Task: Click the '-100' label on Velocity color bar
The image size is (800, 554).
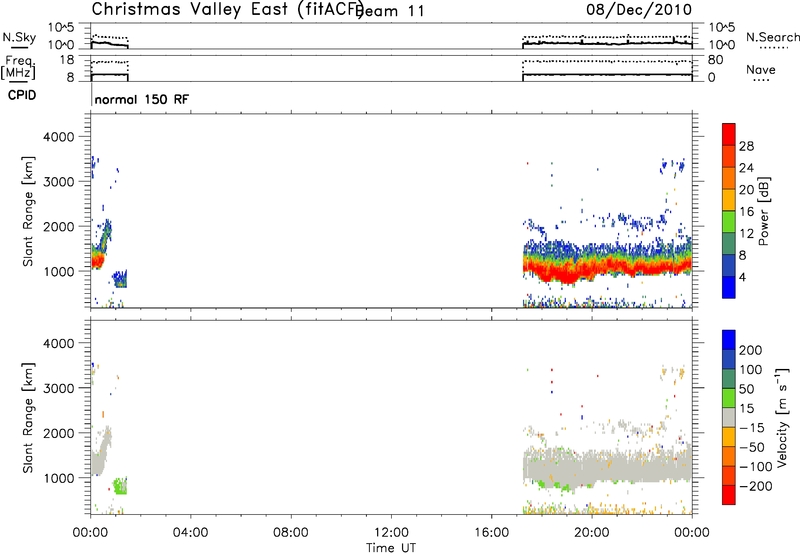Action: tap(756, 467)
